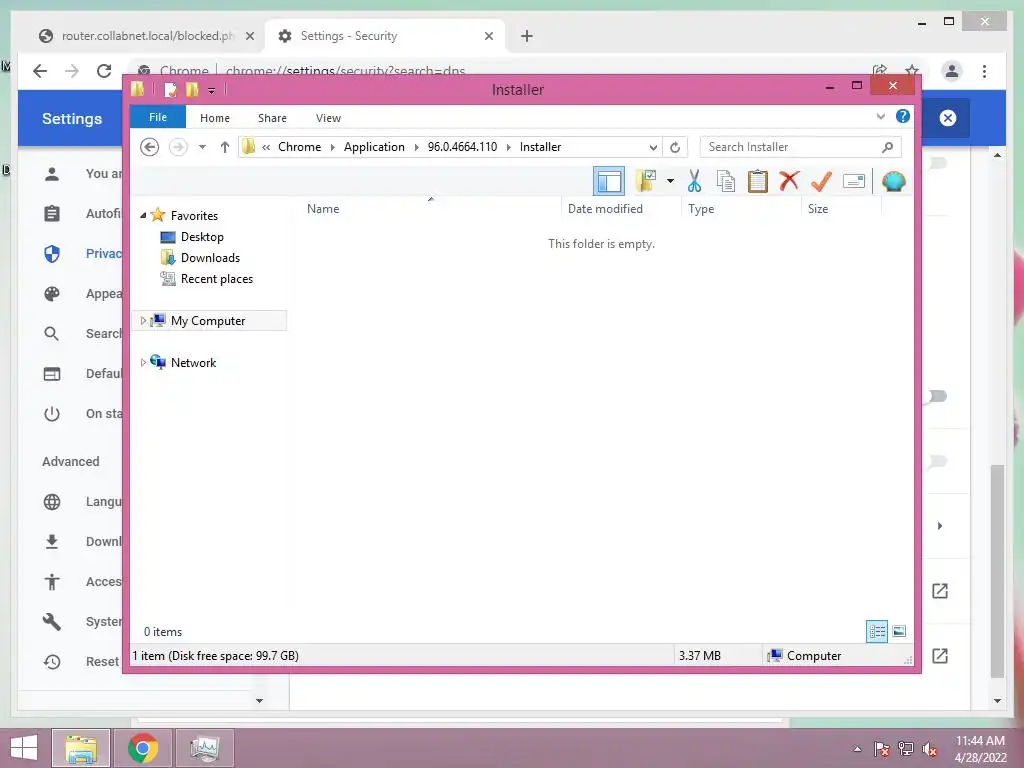Switch to details view icon at bottom right

coord(877,631)
